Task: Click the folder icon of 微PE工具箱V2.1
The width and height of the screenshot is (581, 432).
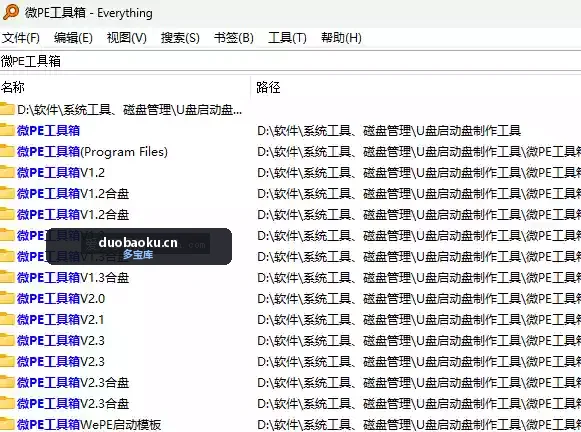Action: click(x=7, y=319)
